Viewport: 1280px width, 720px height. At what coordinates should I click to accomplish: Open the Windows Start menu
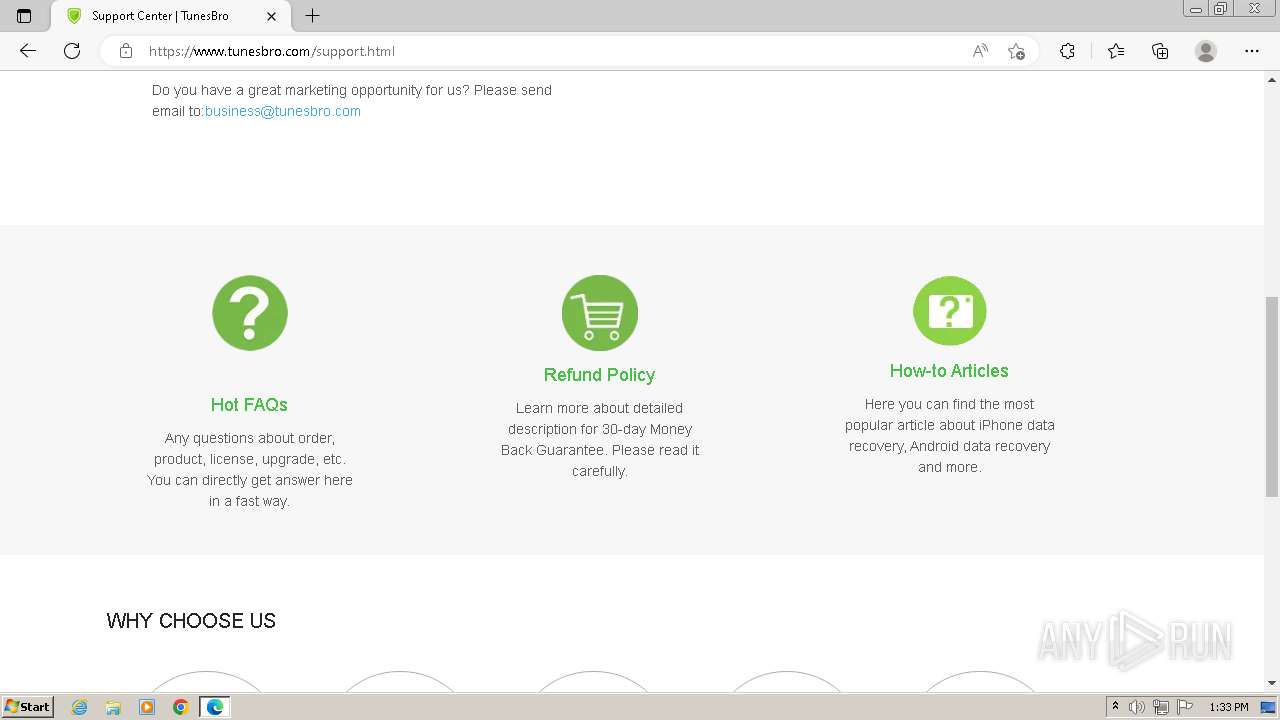pyautogui.click(x=27, y=707)
